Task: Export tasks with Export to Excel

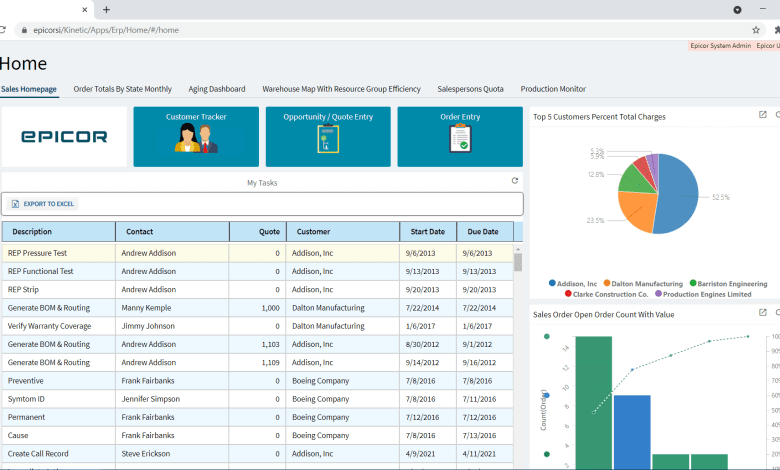Action: (43, 204)
